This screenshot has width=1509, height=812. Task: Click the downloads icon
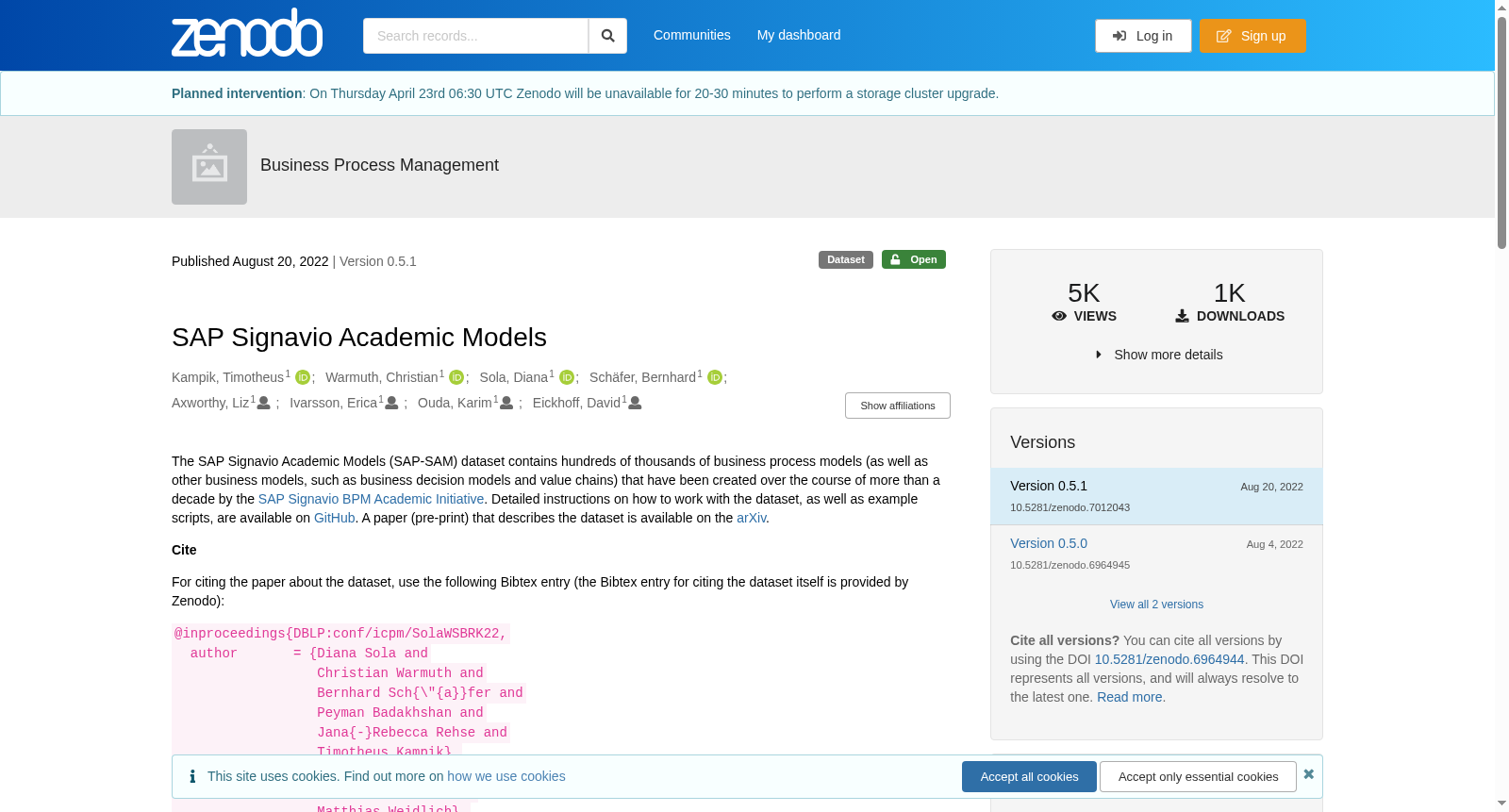point(1182,316)
